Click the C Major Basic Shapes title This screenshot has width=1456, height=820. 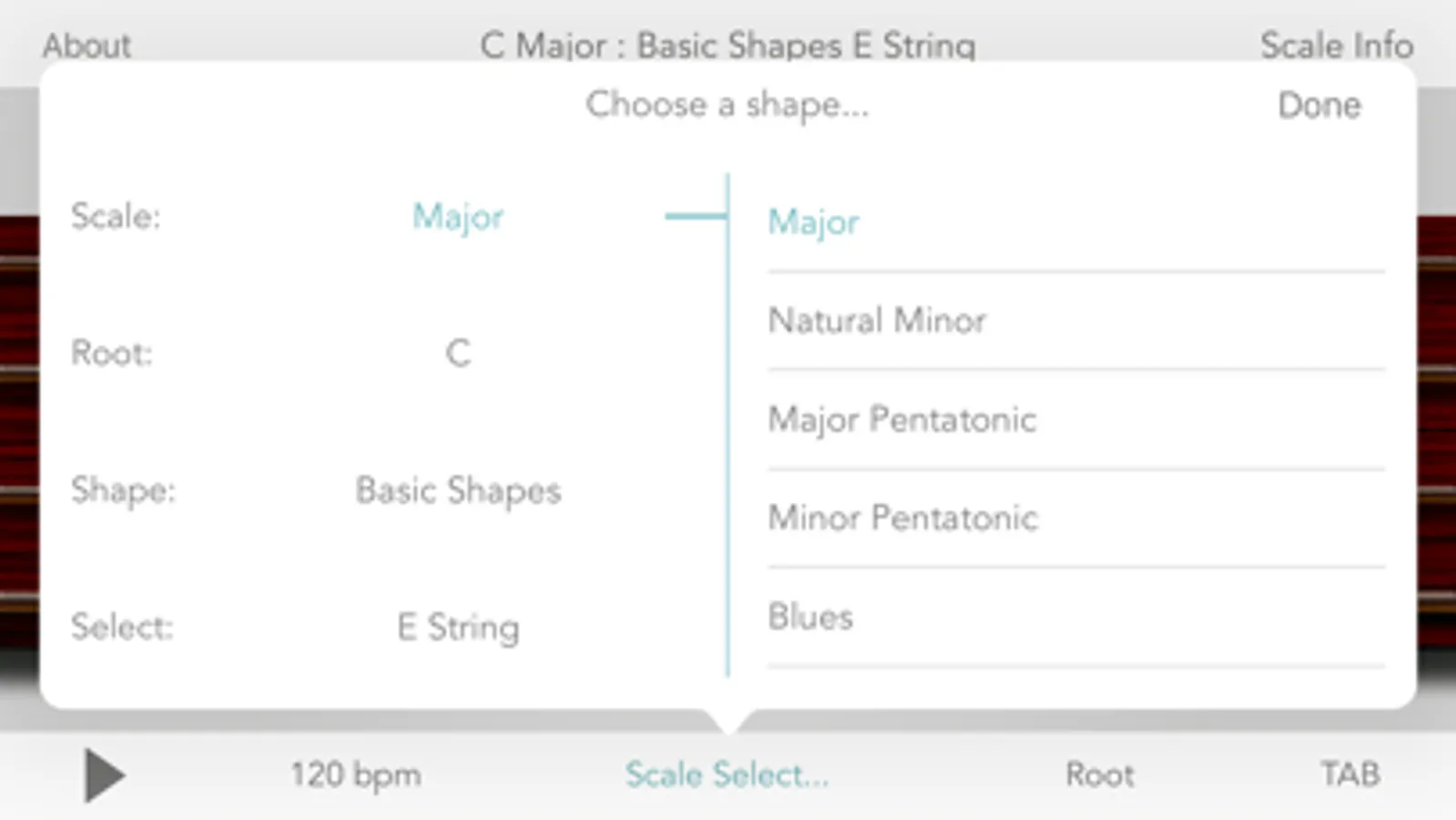coord(728,45)
